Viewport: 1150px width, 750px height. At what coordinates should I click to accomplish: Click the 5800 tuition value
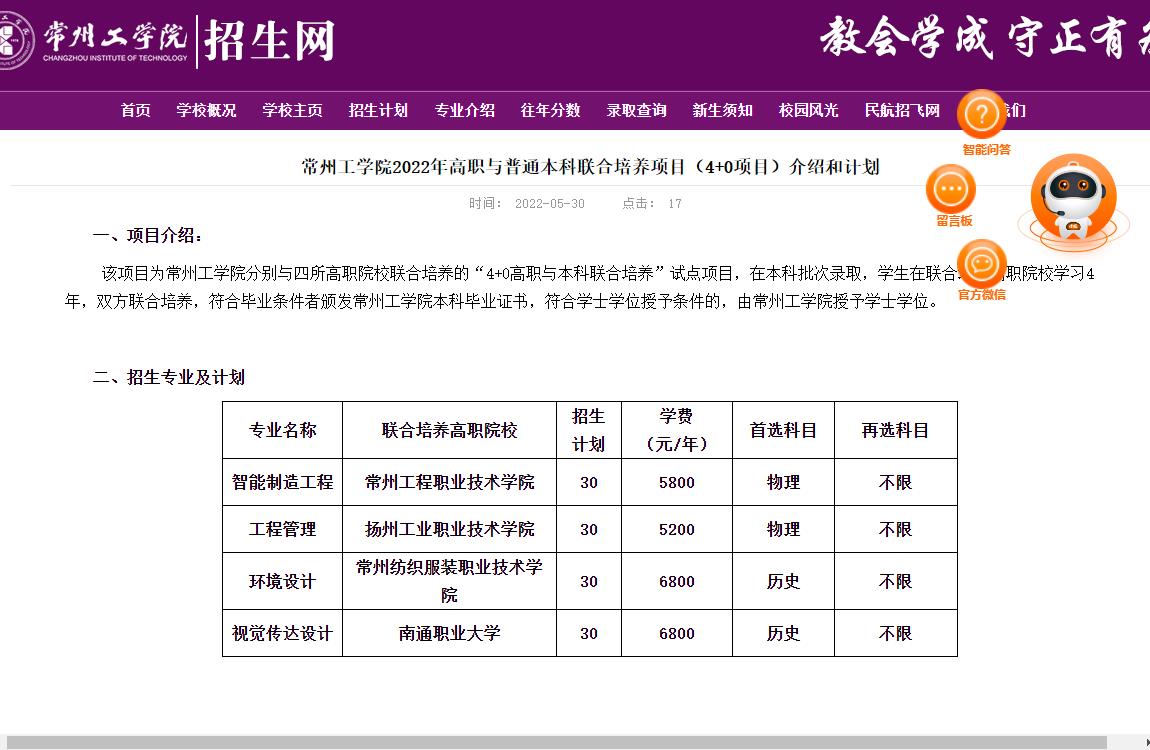click(x=677, y=482)
